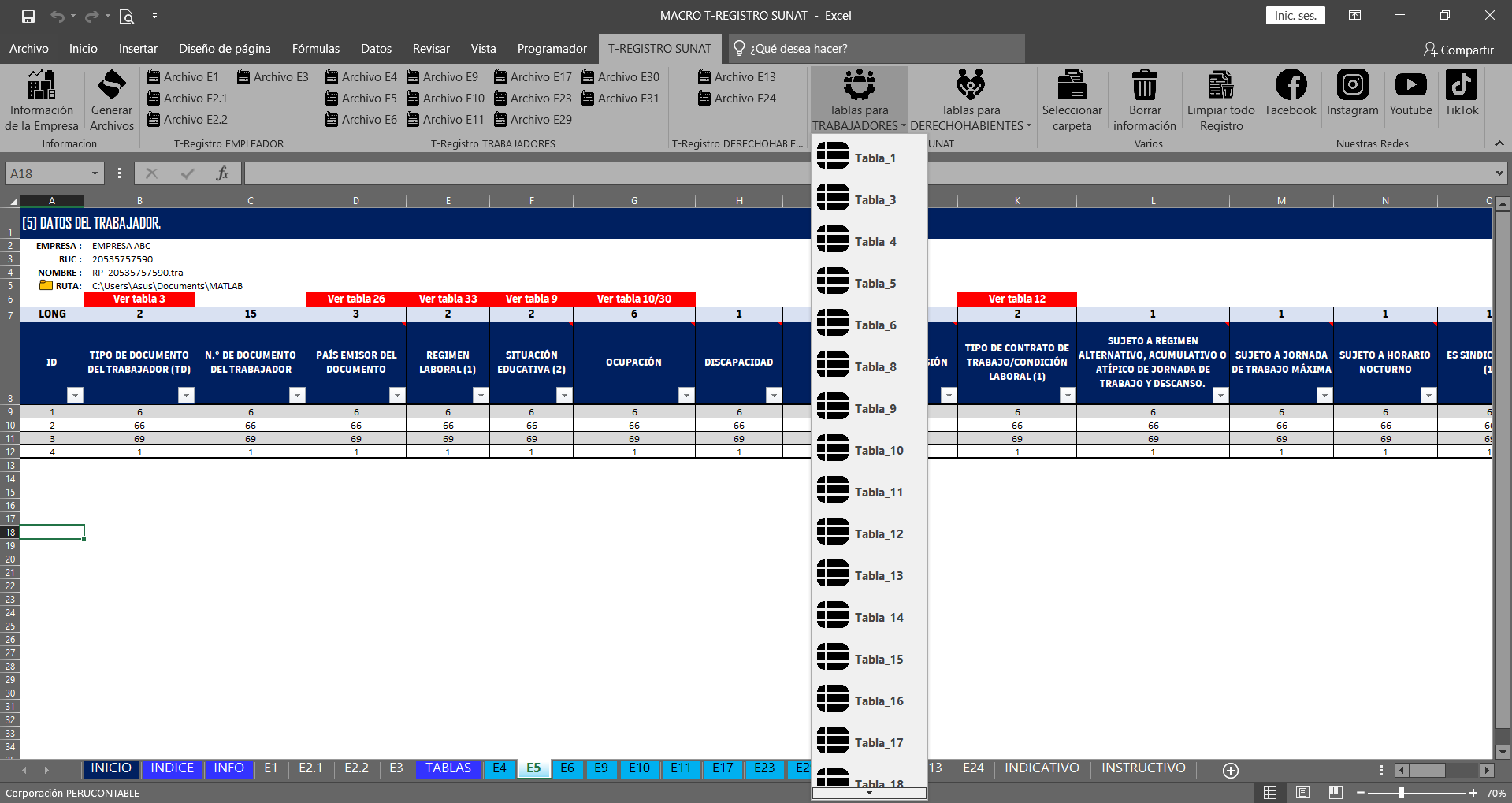Viewport: 1512px width, 803px height.
Task: Switch to the TABLAS sheet tab
Action: pyautogui.click(x=448, y=768)
